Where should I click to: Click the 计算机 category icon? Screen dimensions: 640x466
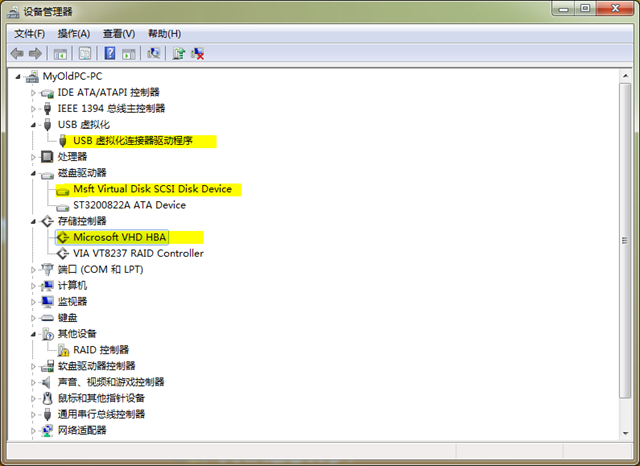coord(47,286)
